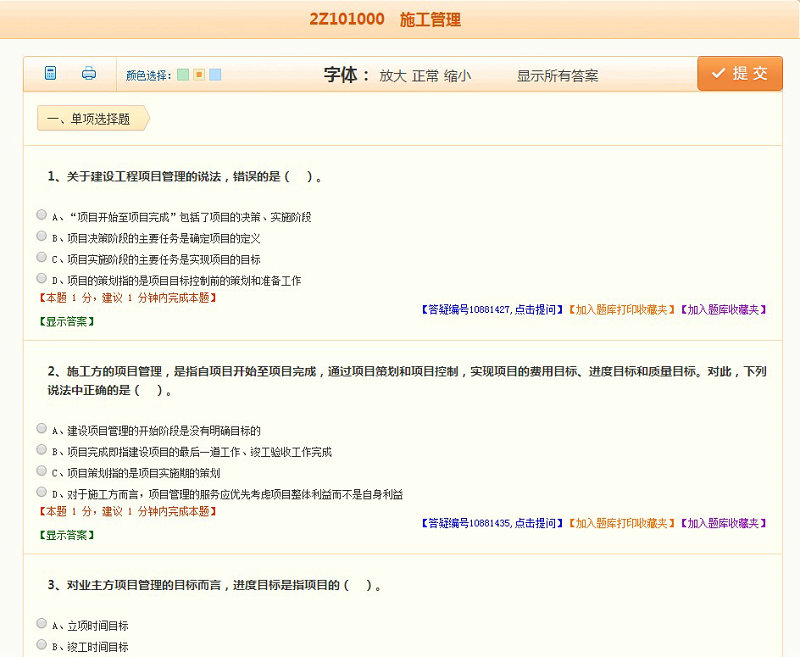The width and height of the screenshot is (800, 657).
Task: Choose option C for question 1
Action: [x=41, y=258]
